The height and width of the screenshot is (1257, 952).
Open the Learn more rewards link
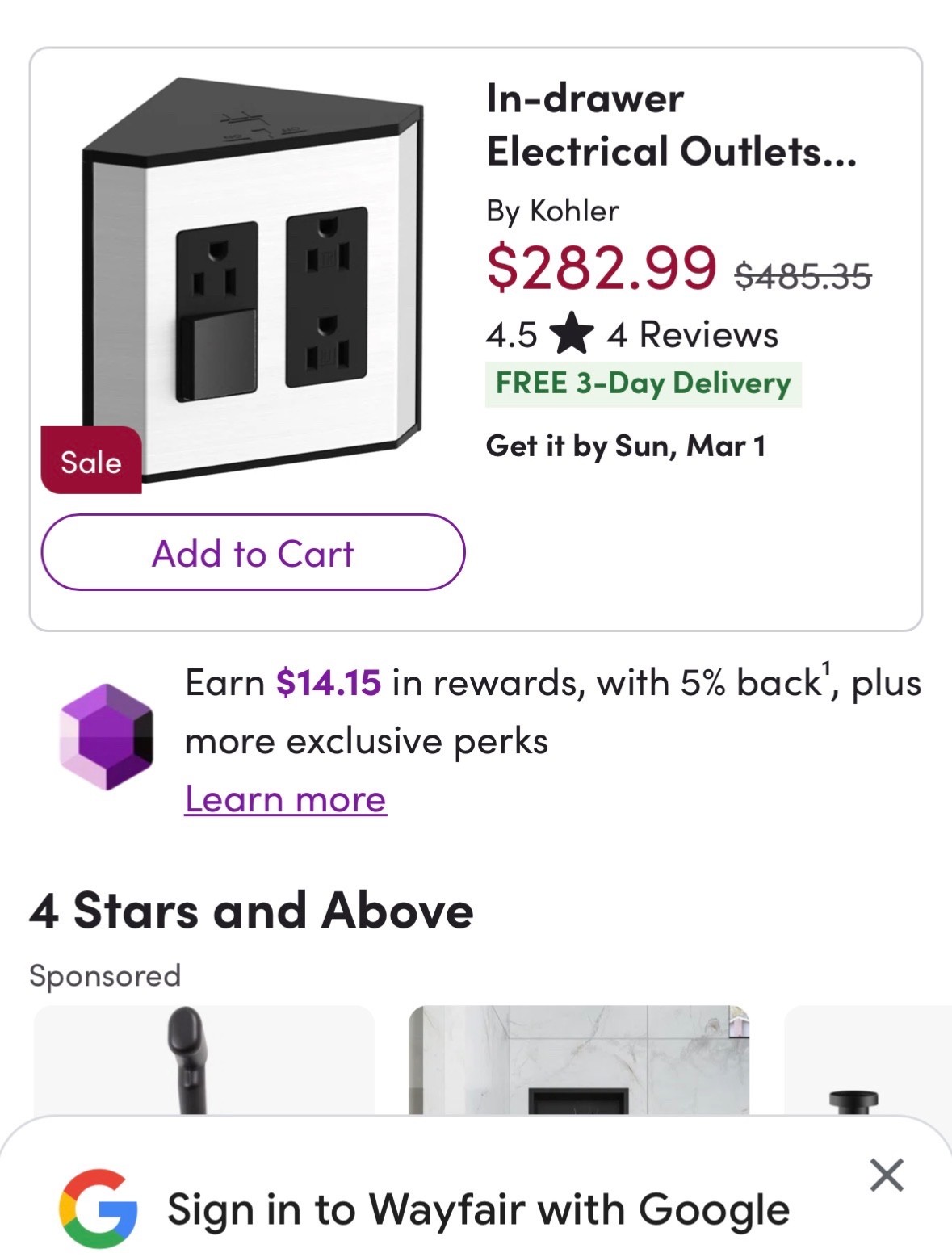point(286,799)
